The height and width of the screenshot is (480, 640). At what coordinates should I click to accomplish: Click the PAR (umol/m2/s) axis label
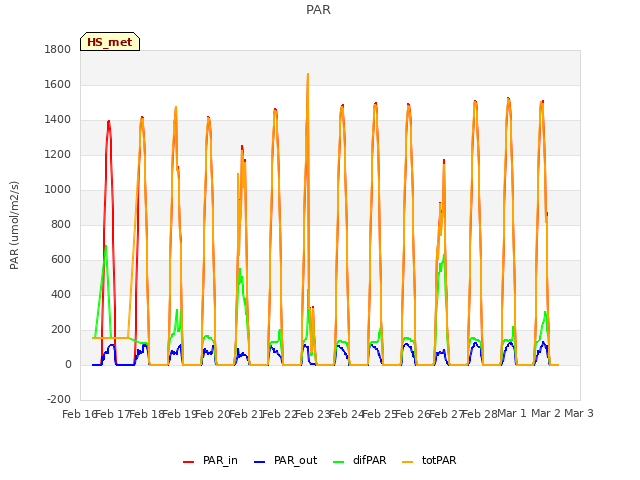(14, 225)
